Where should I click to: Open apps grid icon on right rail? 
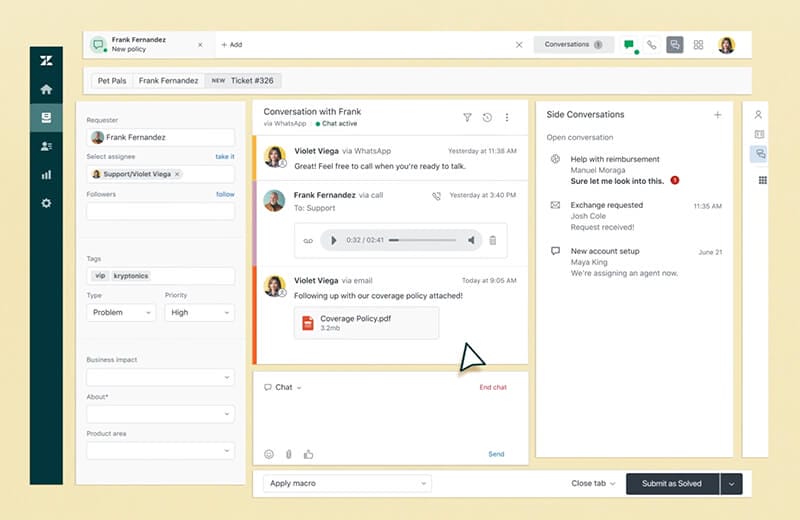click(x=762, y=180)
